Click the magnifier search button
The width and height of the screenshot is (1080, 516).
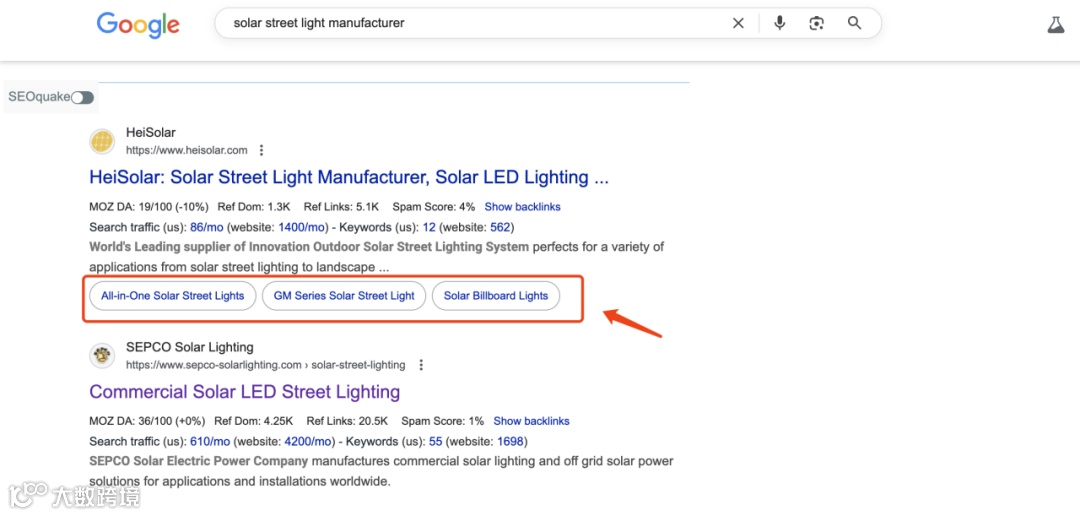click(854, 23)
